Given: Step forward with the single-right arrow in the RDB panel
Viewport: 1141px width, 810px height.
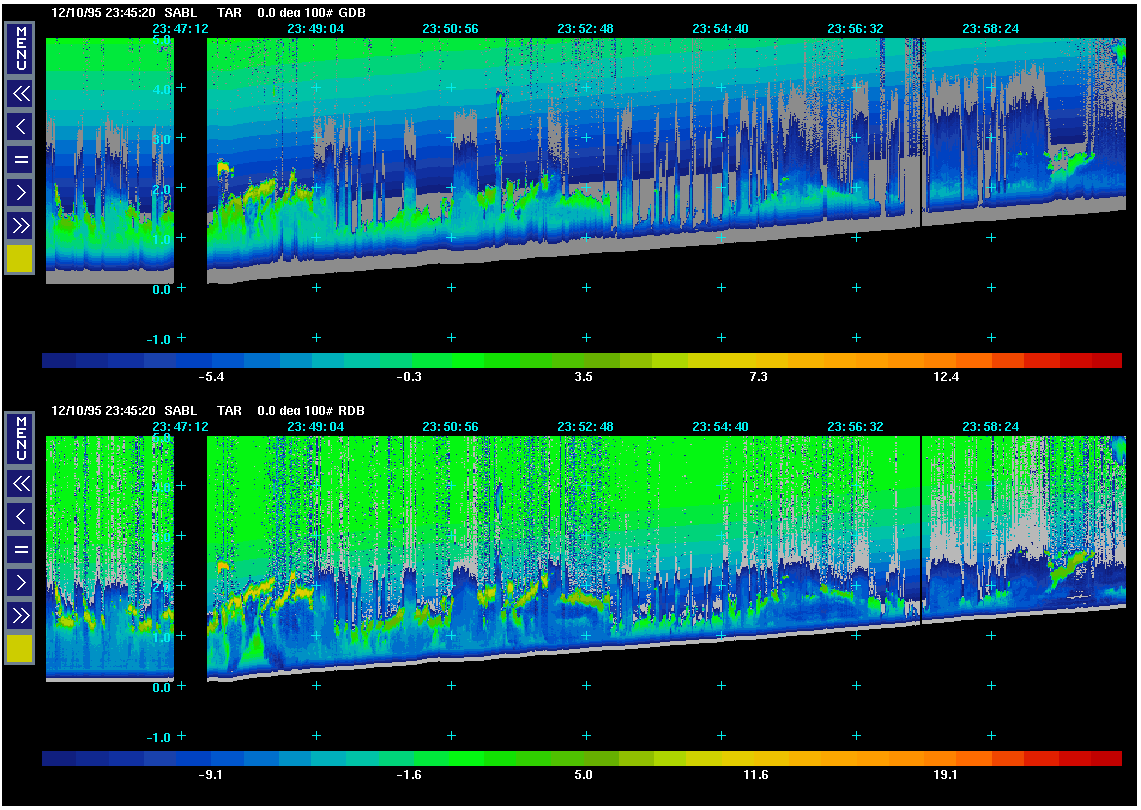Looking at the screenshot, I should click(x=20, y=582).
